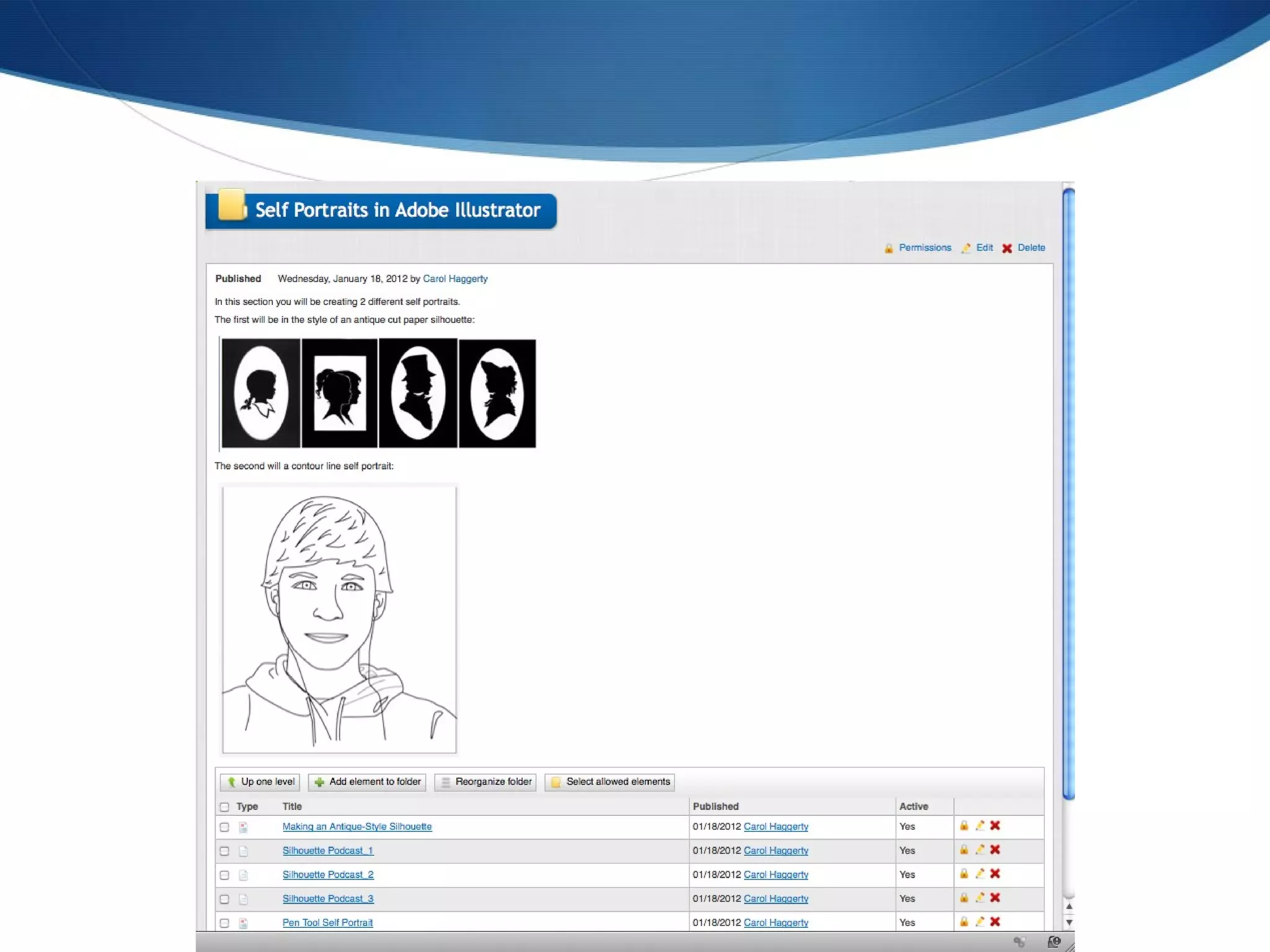Click the red X on Pen Tool Self Portrait row
Viewport: 1270px width, 952px height.
pos(995,922)
